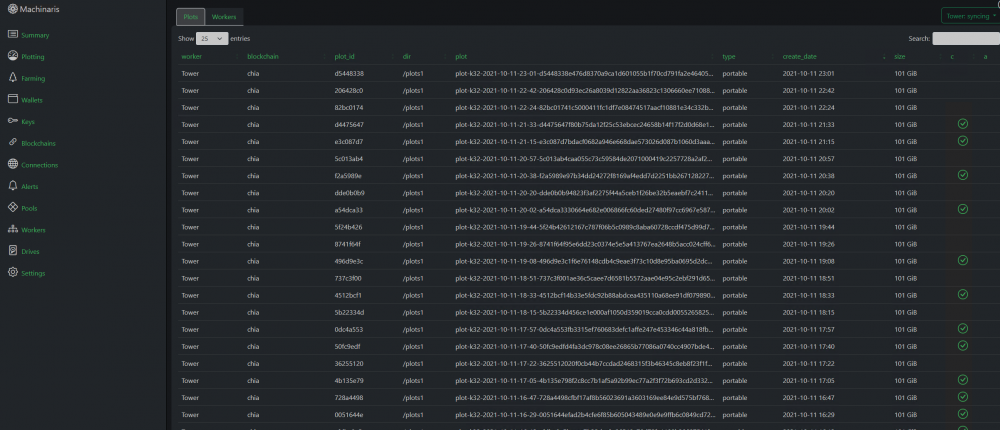This screenshot has width=1000, height=430.
Task: Click check icon for plot a54dca33
Action: tap(962, 209)
